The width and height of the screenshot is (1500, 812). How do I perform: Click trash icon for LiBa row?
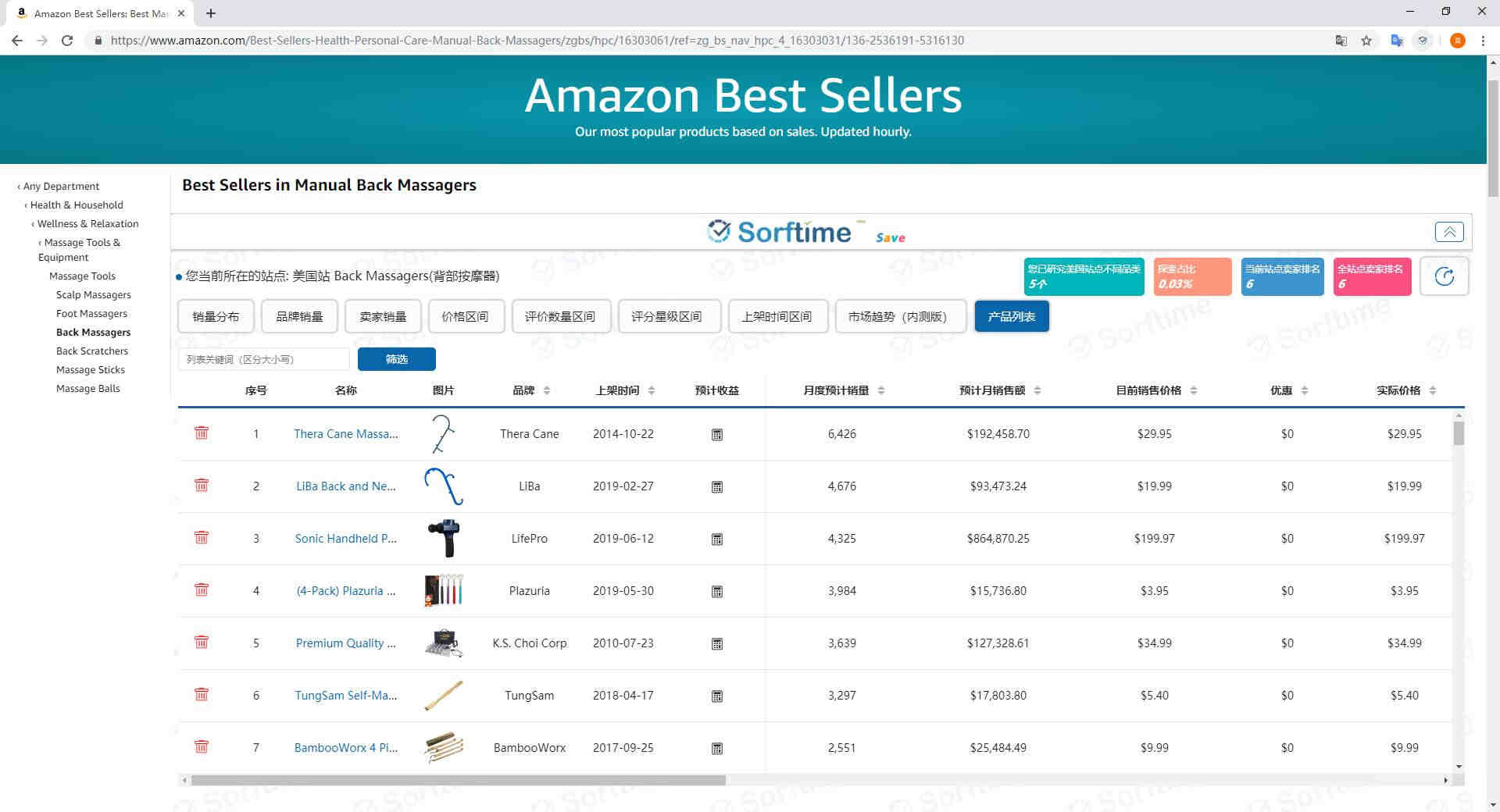(201, 486)
